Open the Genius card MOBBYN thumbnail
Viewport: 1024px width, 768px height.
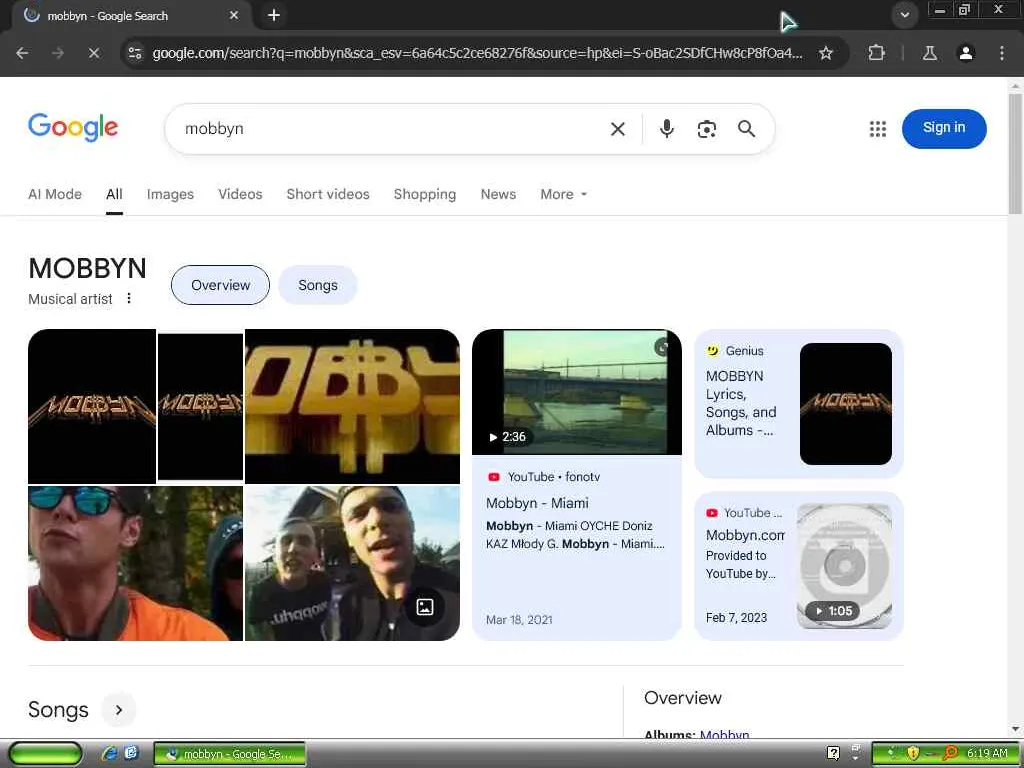pyautogui.click(x=846, y=404)
